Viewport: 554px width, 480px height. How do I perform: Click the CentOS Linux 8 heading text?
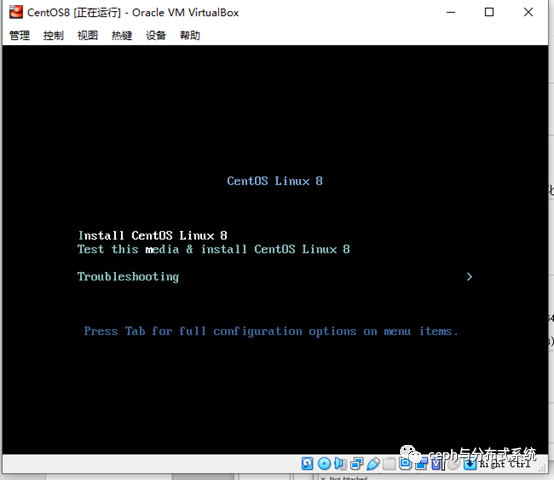coord(275,181)
